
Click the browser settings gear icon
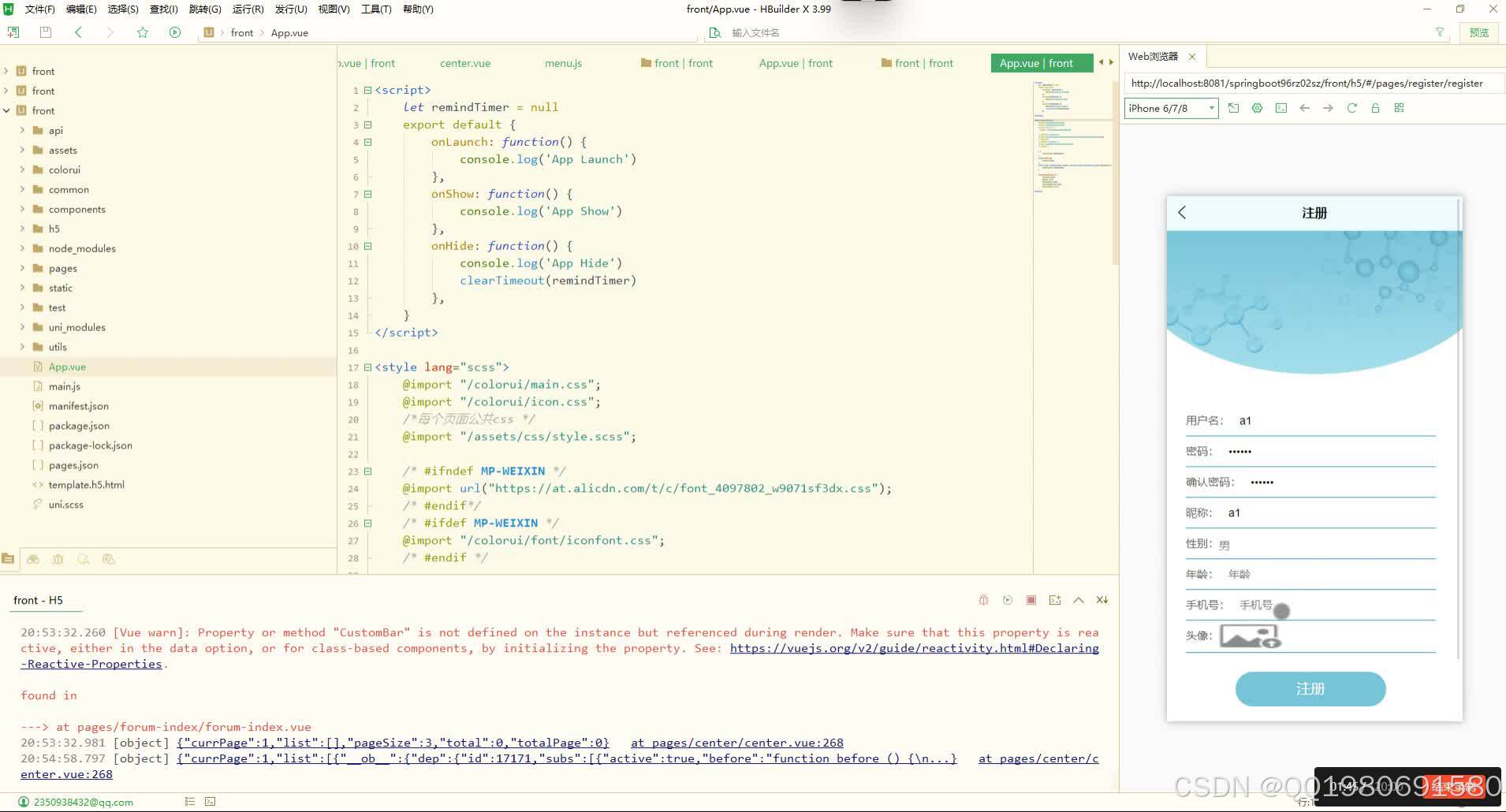click(1257, 108)
